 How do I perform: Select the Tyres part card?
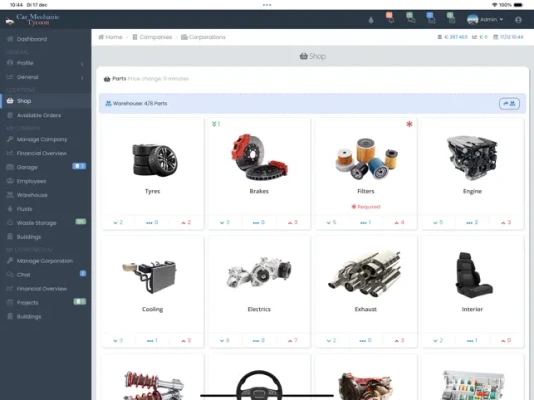pos(153,174)
